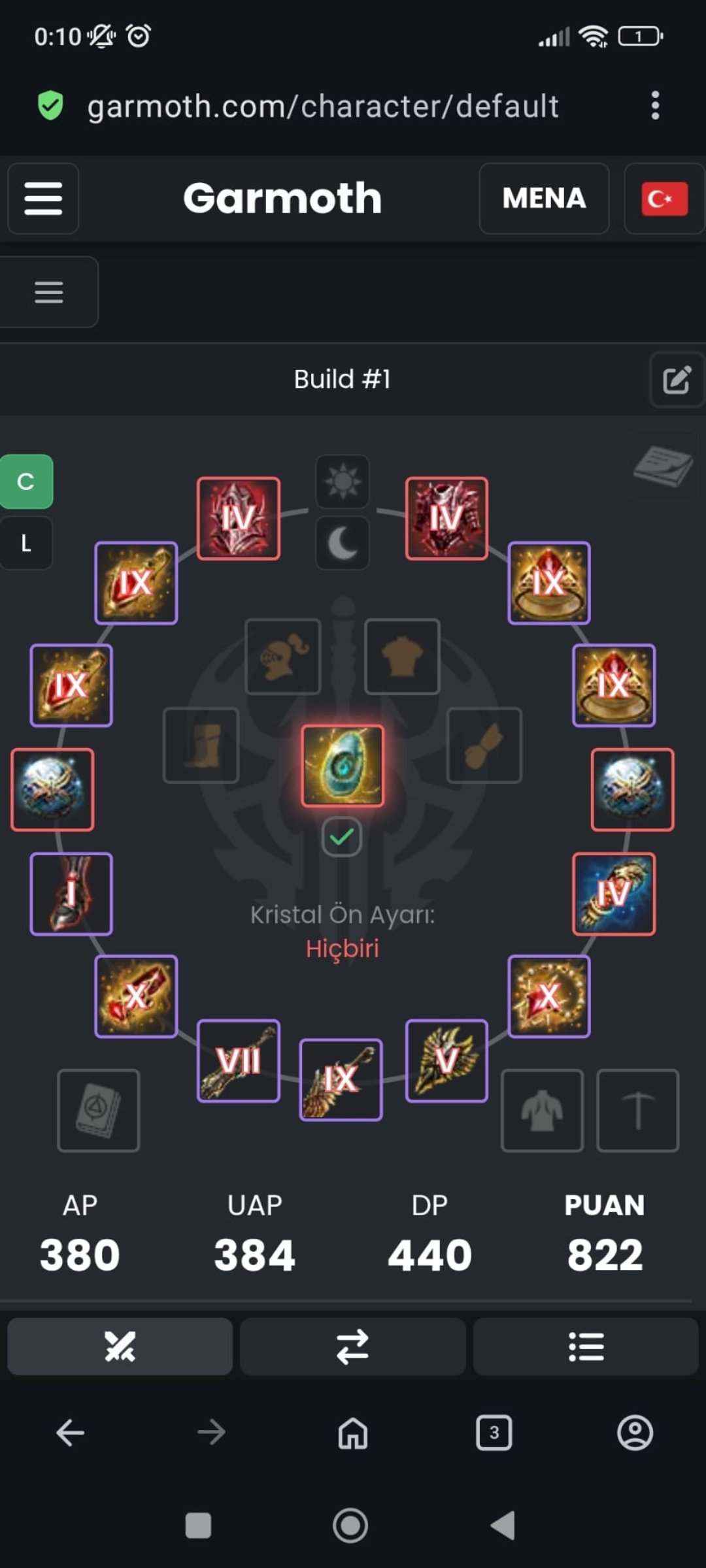Toggle the sun daytime mode button
This screenshot has height=1568, width=706.
(343, 482)
